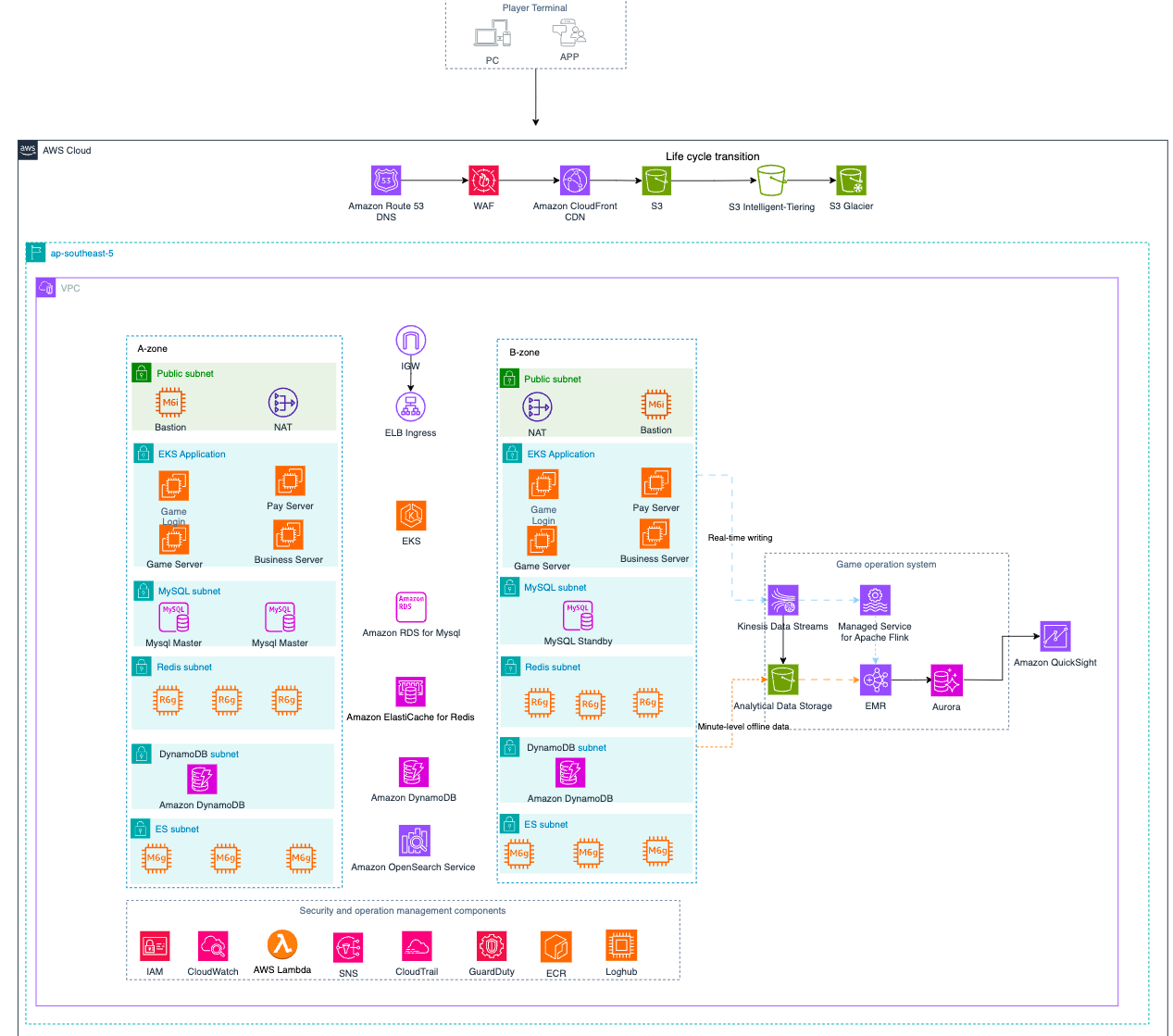This screenshot has height=1036, width=1173.
Task: Click the EKS service icon between zones
Action: click(x=410, y=516)
